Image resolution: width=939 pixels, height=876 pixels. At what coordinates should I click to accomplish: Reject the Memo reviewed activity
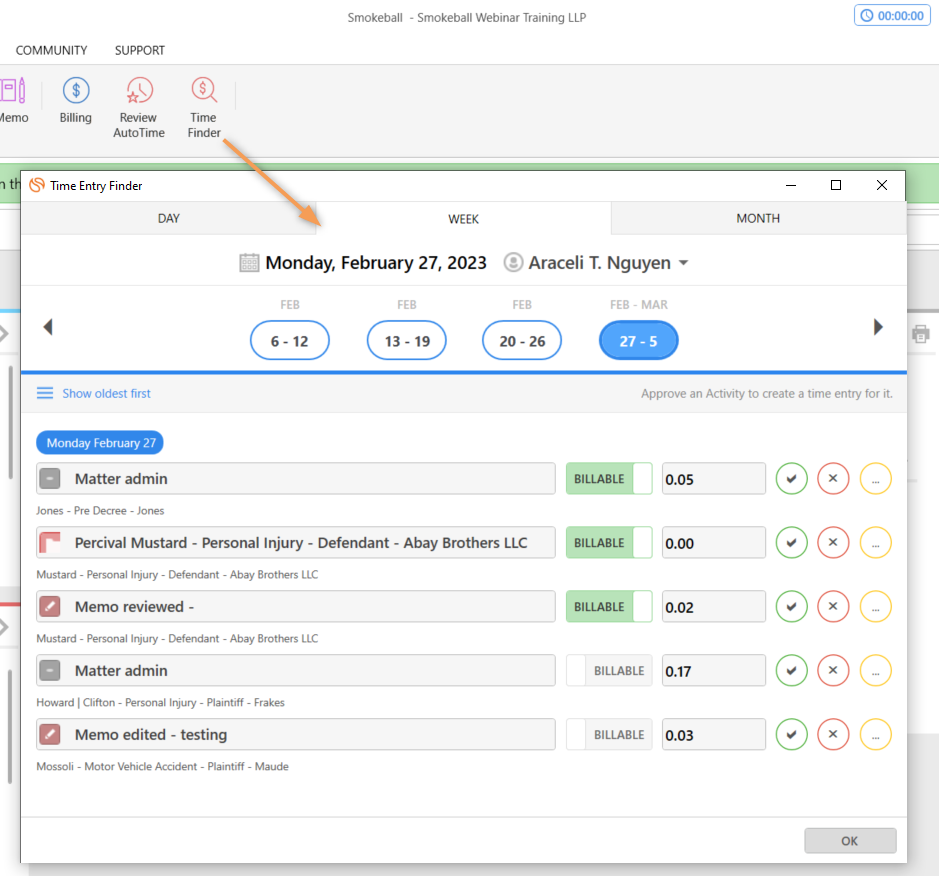[833, 607]
